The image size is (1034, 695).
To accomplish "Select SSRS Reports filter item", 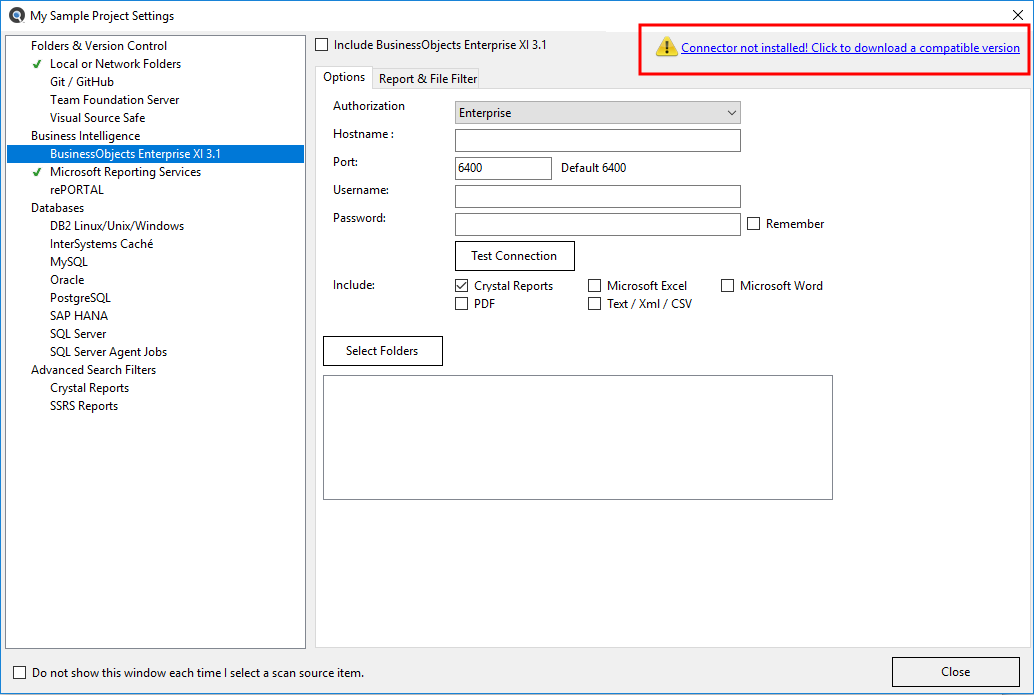I will pyautogui.click(x=84, y=406).
